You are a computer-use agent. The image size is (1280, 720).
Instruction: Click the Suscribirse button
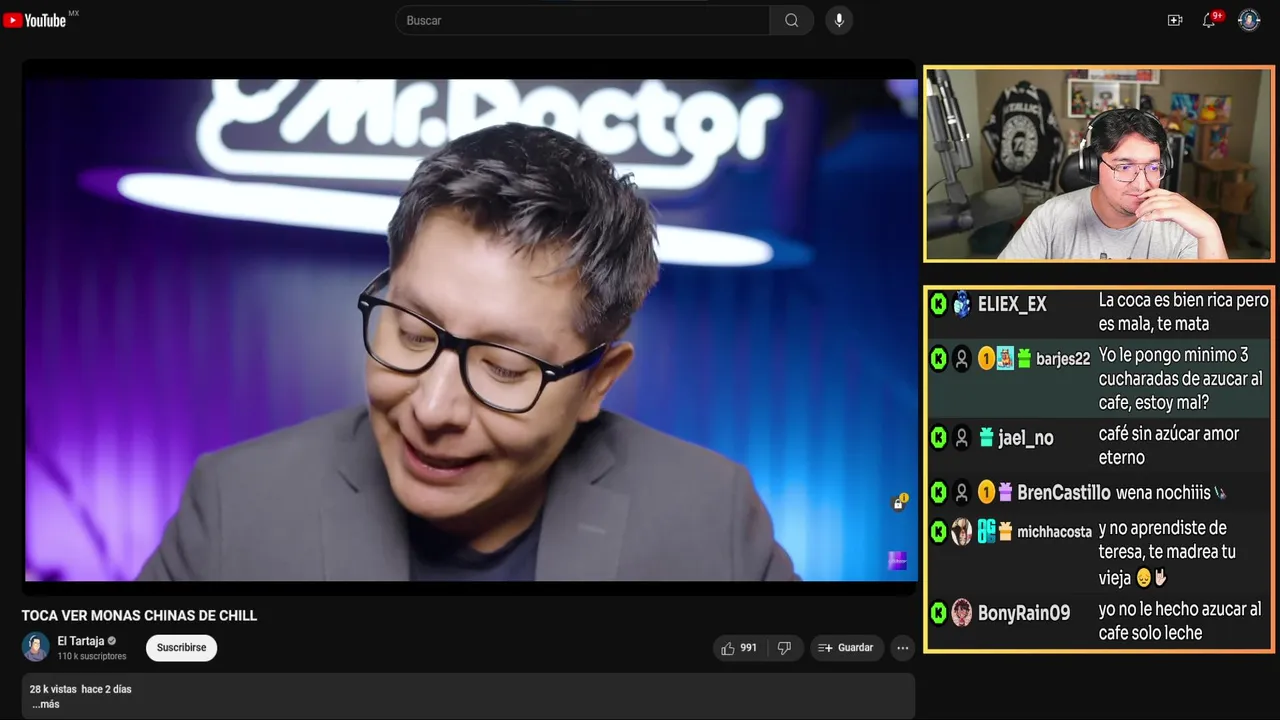[181, 648]
